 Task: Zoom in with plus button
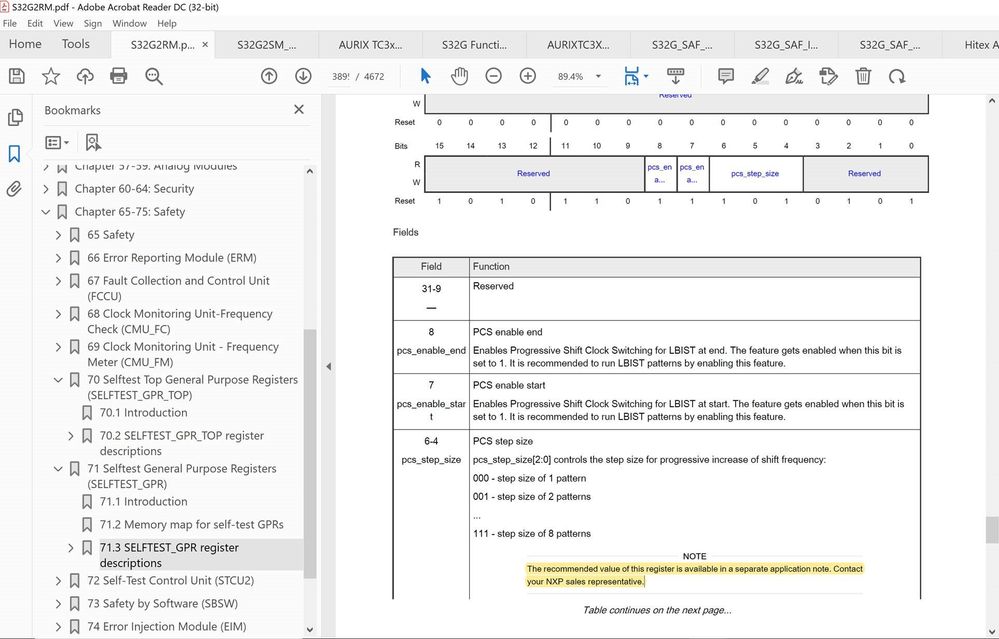point(528,76)
